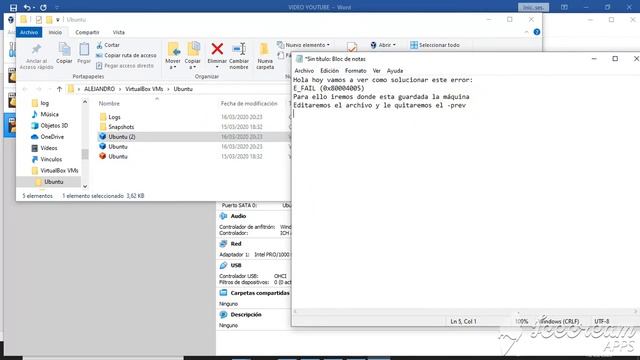Click Word undo arrow icon
Viewport: 640px width, 360px height.
(x=27, y=7)
